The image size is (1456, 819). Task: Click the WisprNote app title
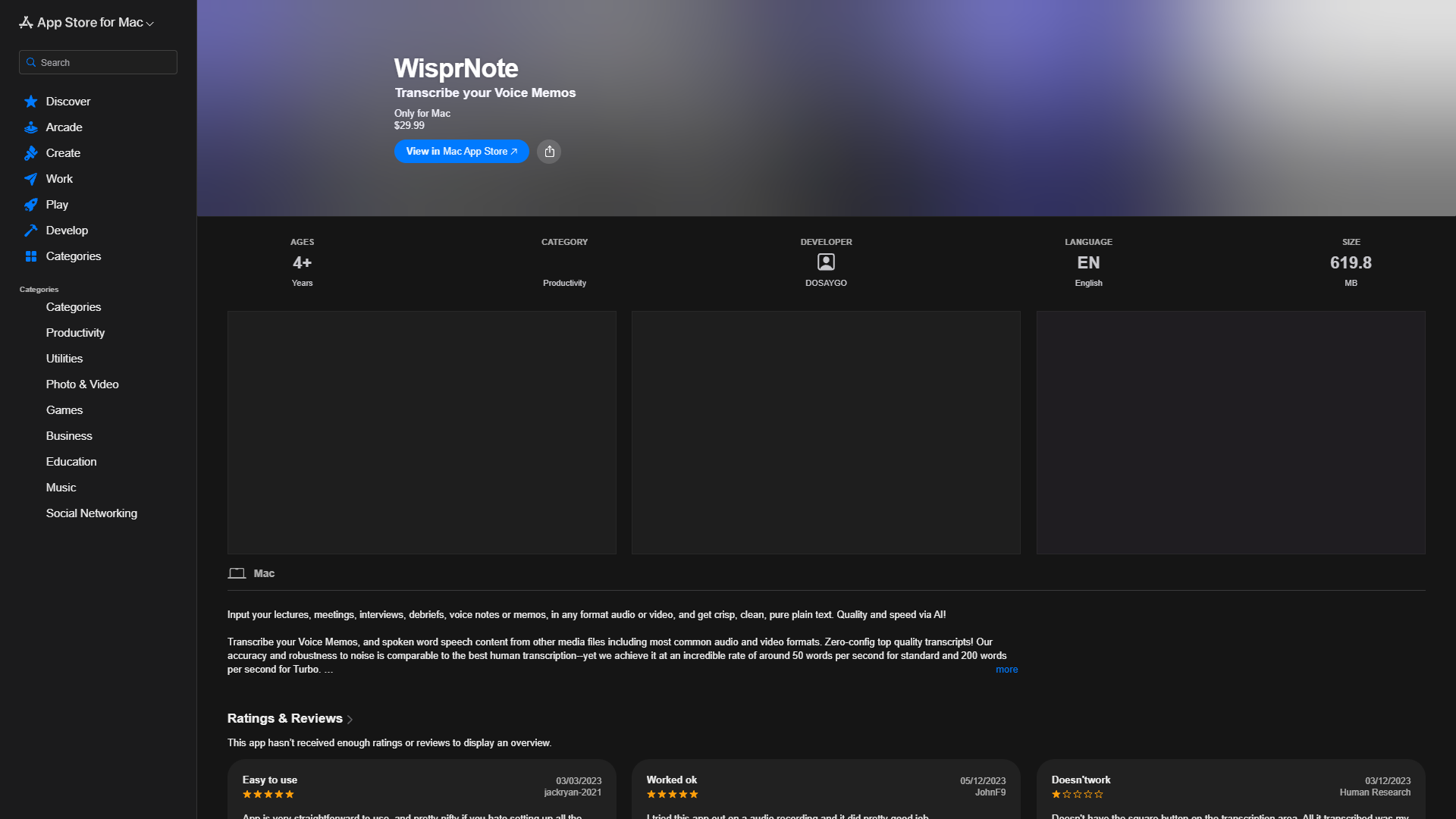(457, 68)
